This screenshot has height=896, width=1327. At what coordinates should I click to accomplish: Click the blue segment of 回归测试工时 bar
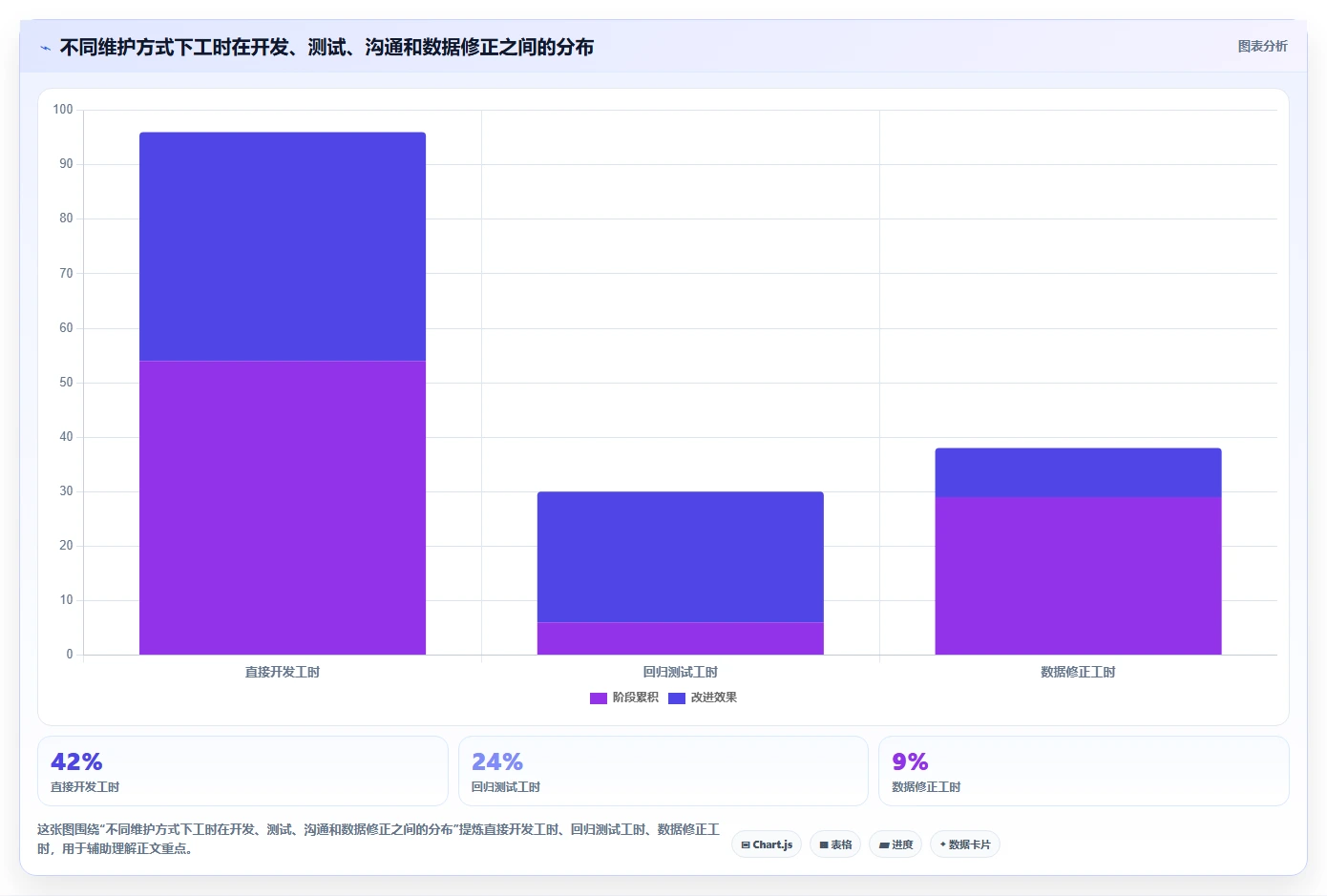click(680, 557)
